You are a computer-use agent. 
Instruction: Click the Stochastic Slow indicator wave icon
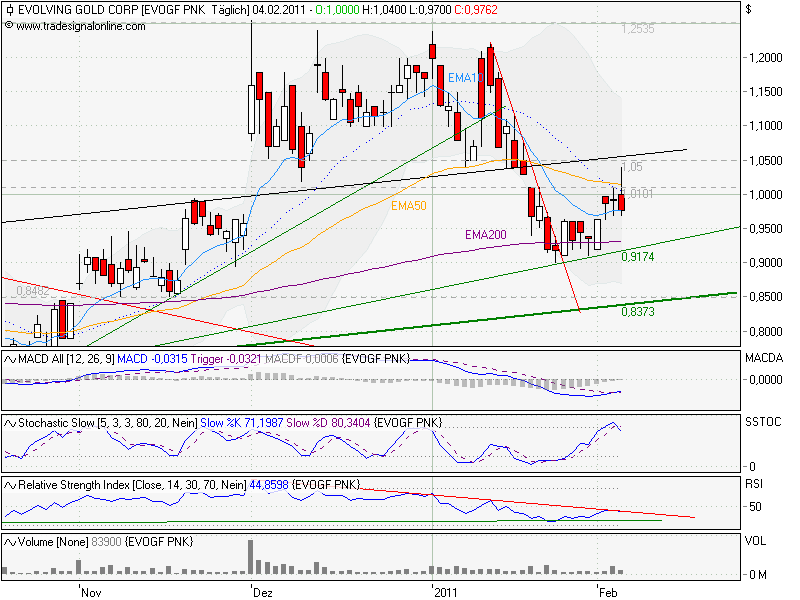(10, 422)
